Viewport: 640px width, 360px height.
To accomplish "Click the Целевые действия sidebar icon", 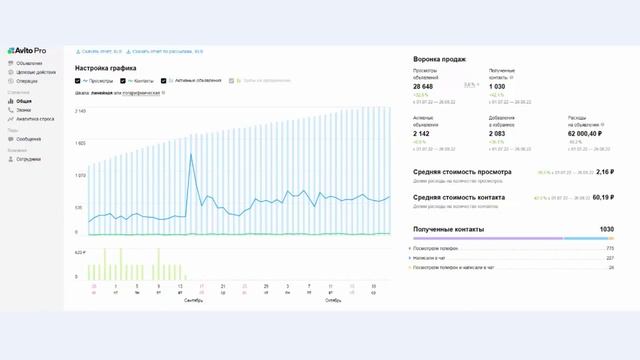I will pos(11,72).
